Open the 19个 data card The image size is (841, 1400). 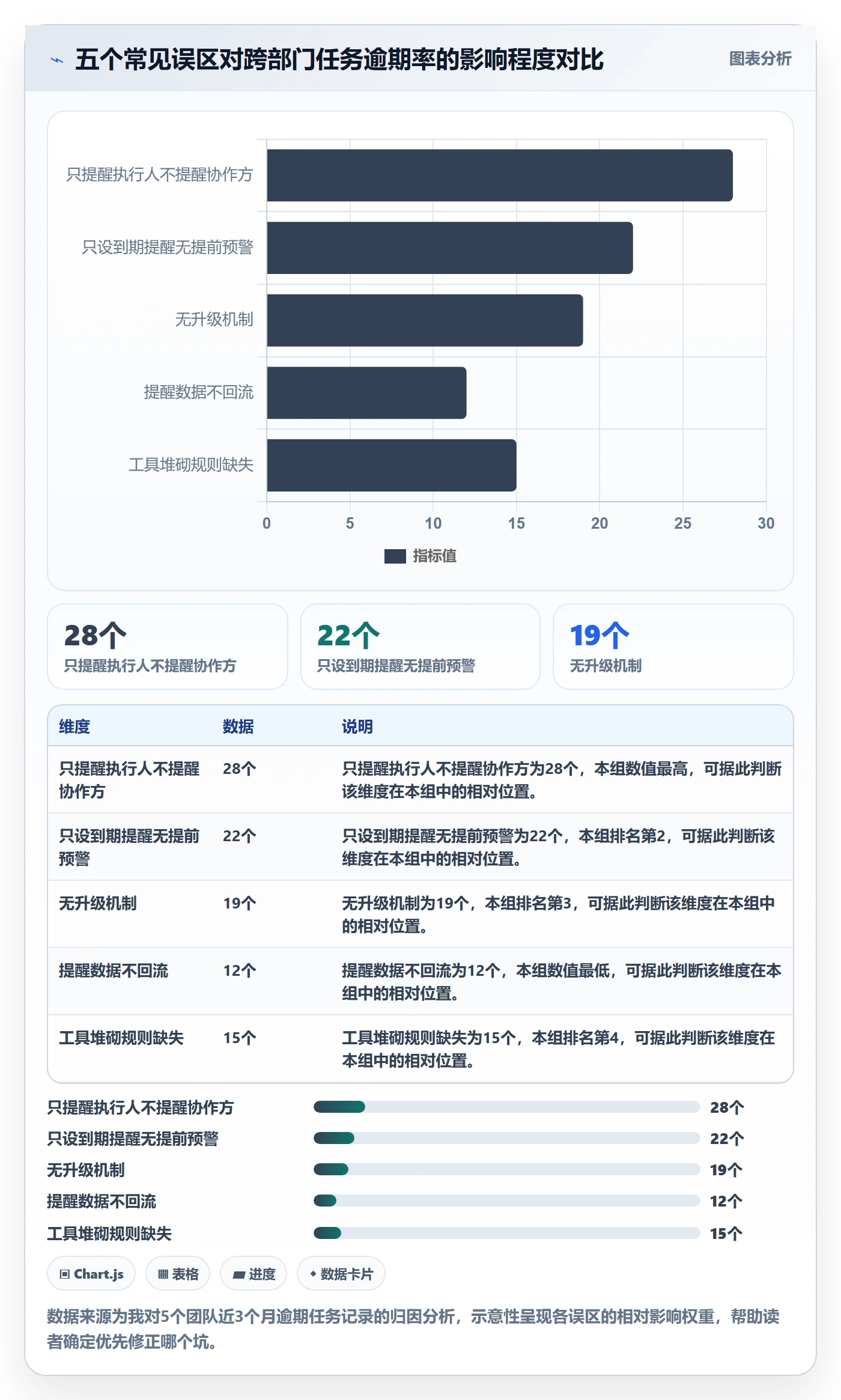tap(673, 647)
